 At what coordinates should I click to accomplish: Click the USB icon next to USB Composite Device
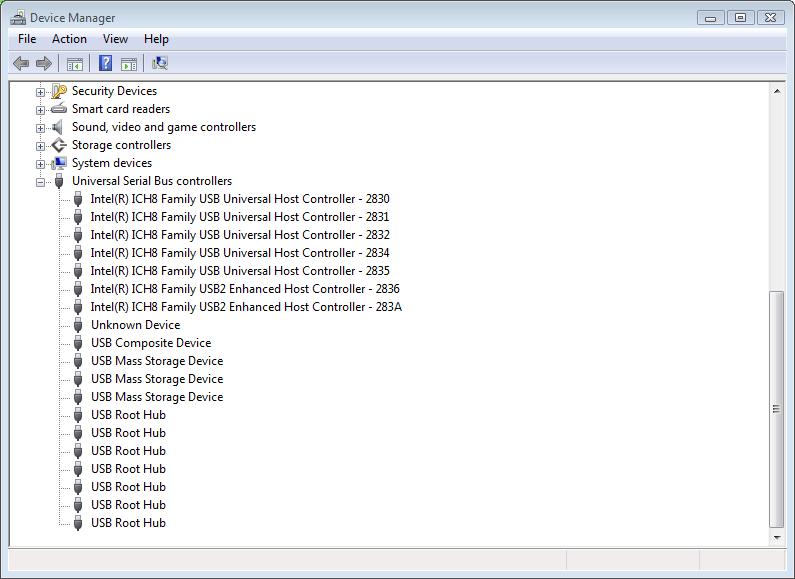[78, 343]
